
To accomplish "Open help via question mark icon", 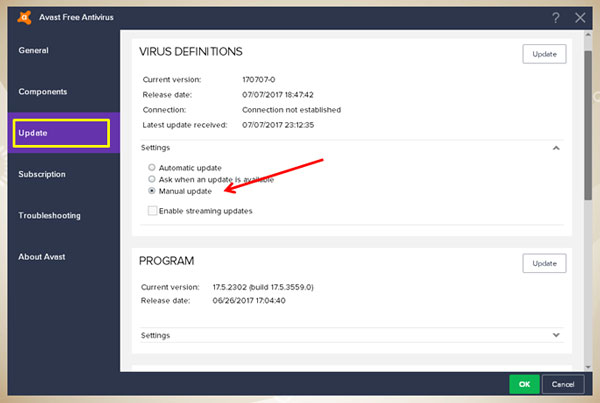I will coord(556,18).
